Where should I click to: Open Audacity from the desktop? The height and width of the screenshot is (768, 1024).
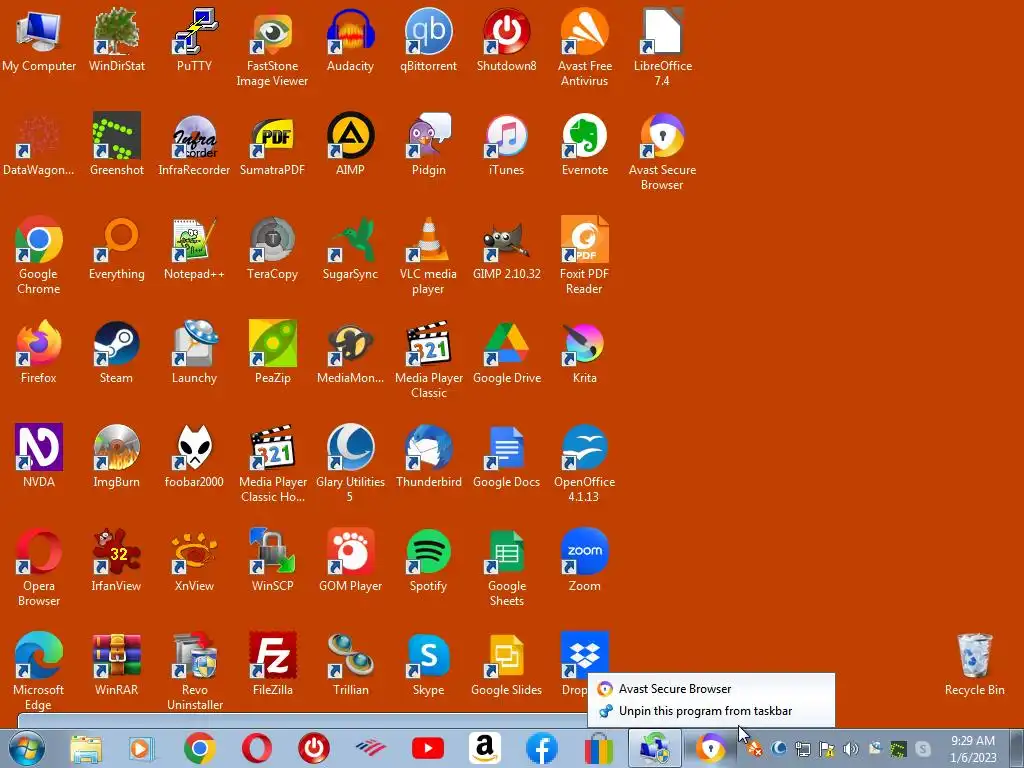(x=350, y=39)
